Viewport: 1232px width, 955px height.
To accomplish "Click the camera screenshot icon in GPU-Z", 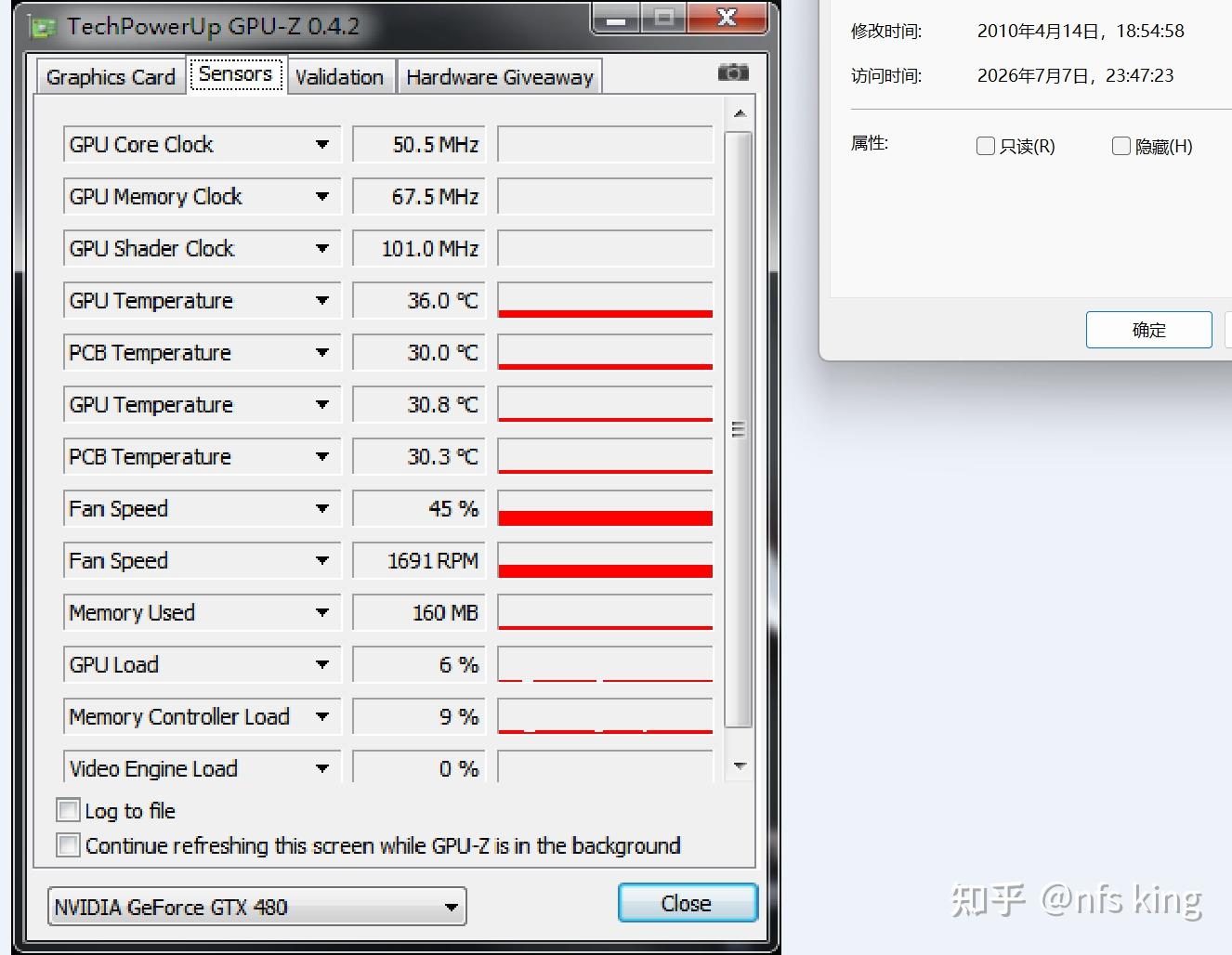I will tap(733, 72).
